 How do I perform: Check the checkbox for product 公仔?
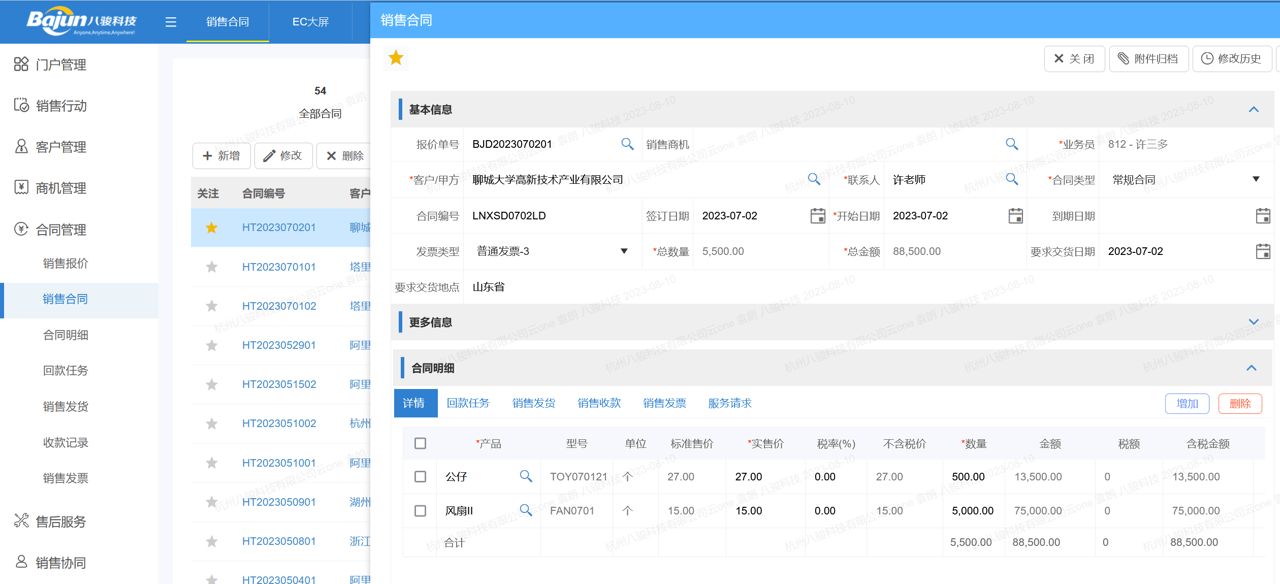coord(420,477)
